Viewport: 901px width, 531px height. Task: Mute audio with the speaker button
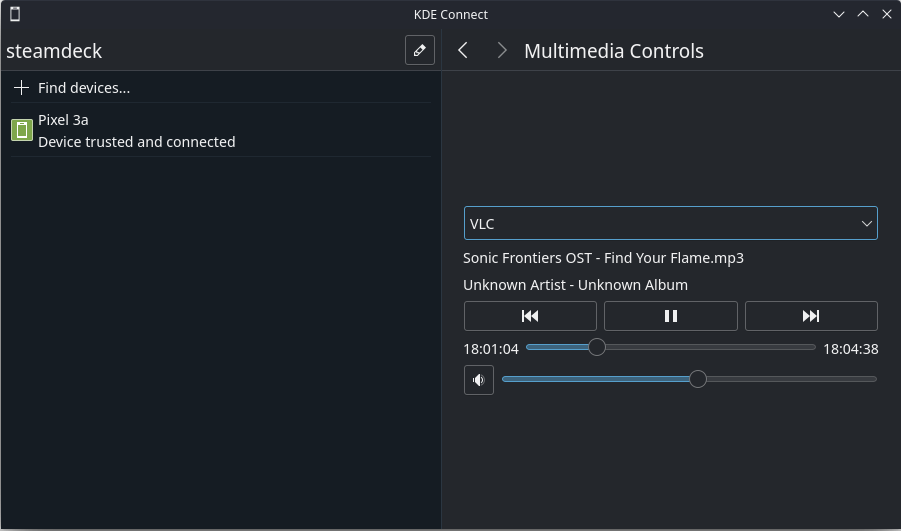coord(479,380)
